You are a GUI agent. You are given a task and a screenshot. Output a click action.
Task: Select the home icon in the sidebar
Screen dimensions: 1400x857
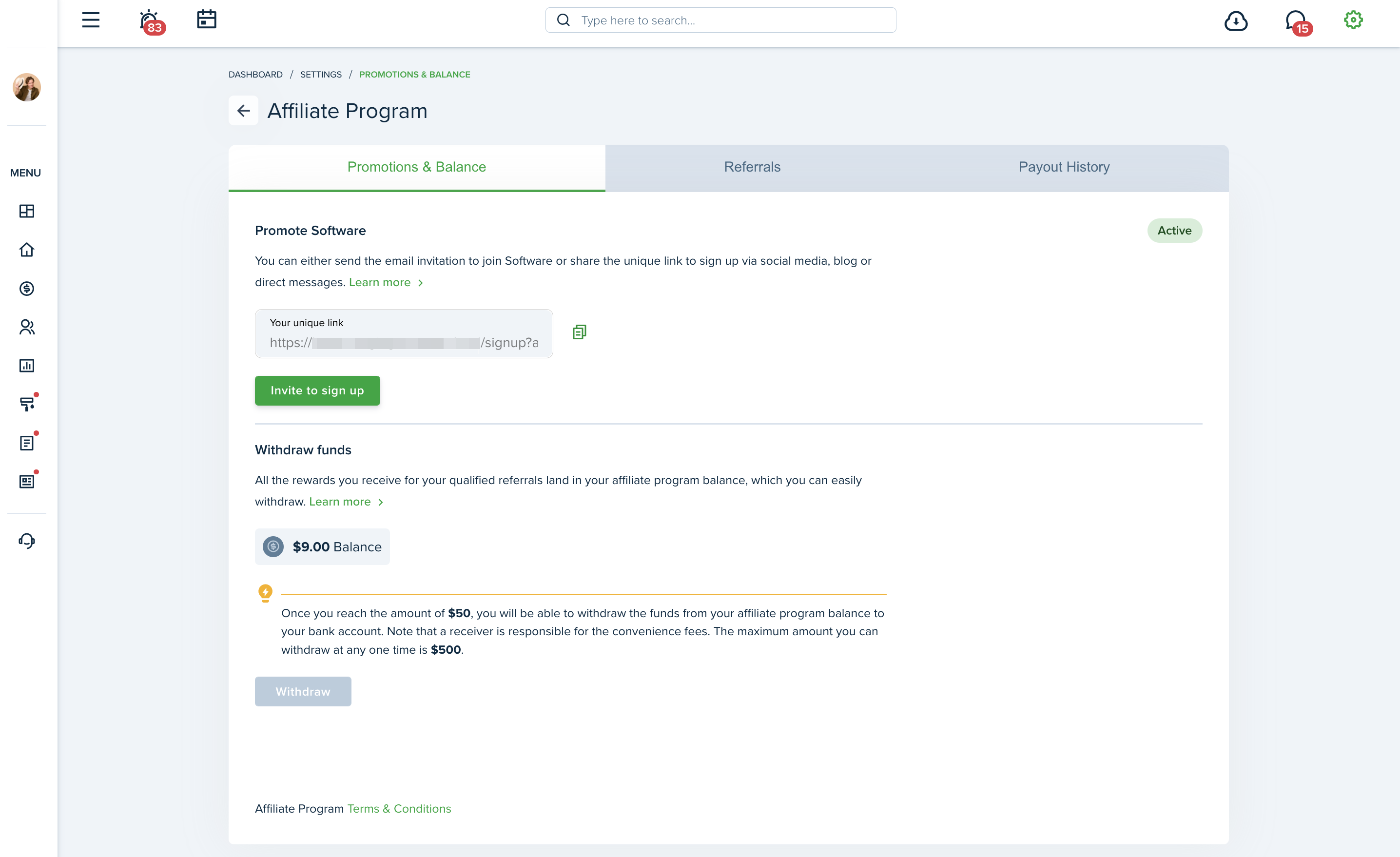(26, 250)
